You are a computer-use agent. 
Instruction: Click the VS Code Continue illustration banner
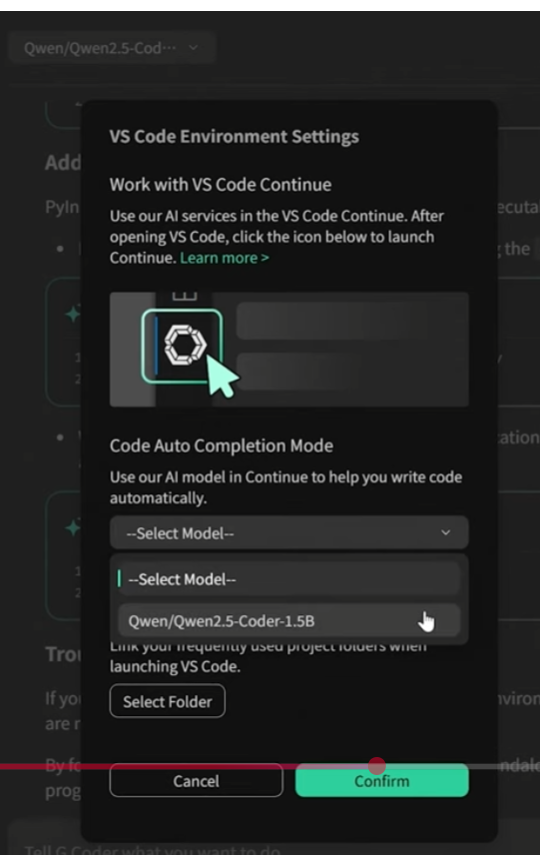(x=289, y=349)
